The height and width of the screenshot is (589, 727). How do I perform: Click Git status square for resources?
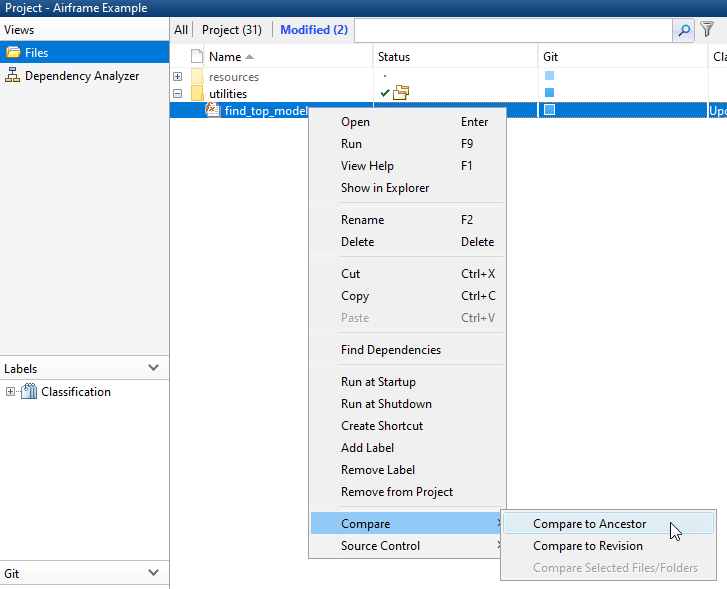tap(549, 76)
